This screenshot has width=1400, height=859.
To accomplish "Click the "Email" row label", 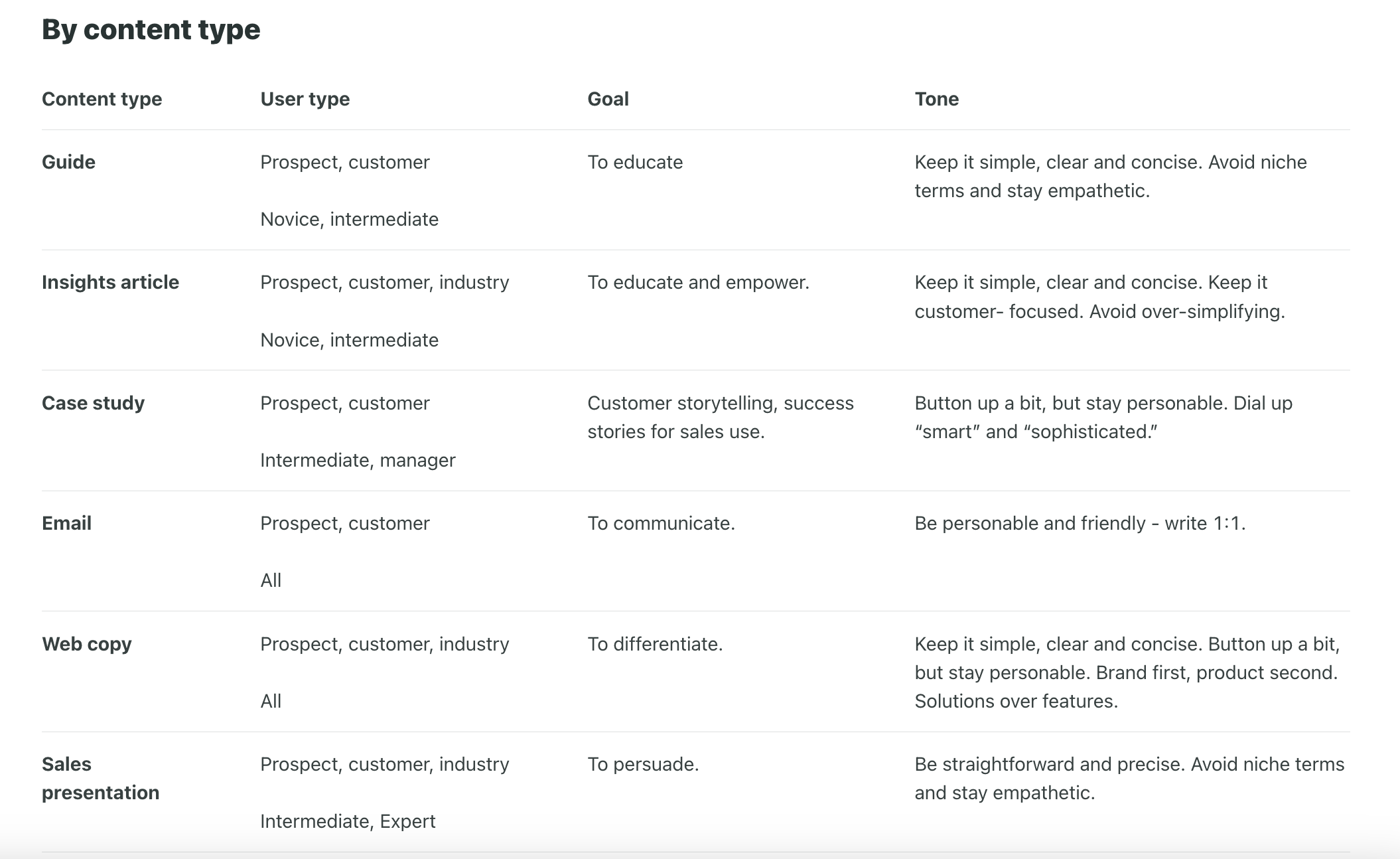I will click(x=66, y=523).
